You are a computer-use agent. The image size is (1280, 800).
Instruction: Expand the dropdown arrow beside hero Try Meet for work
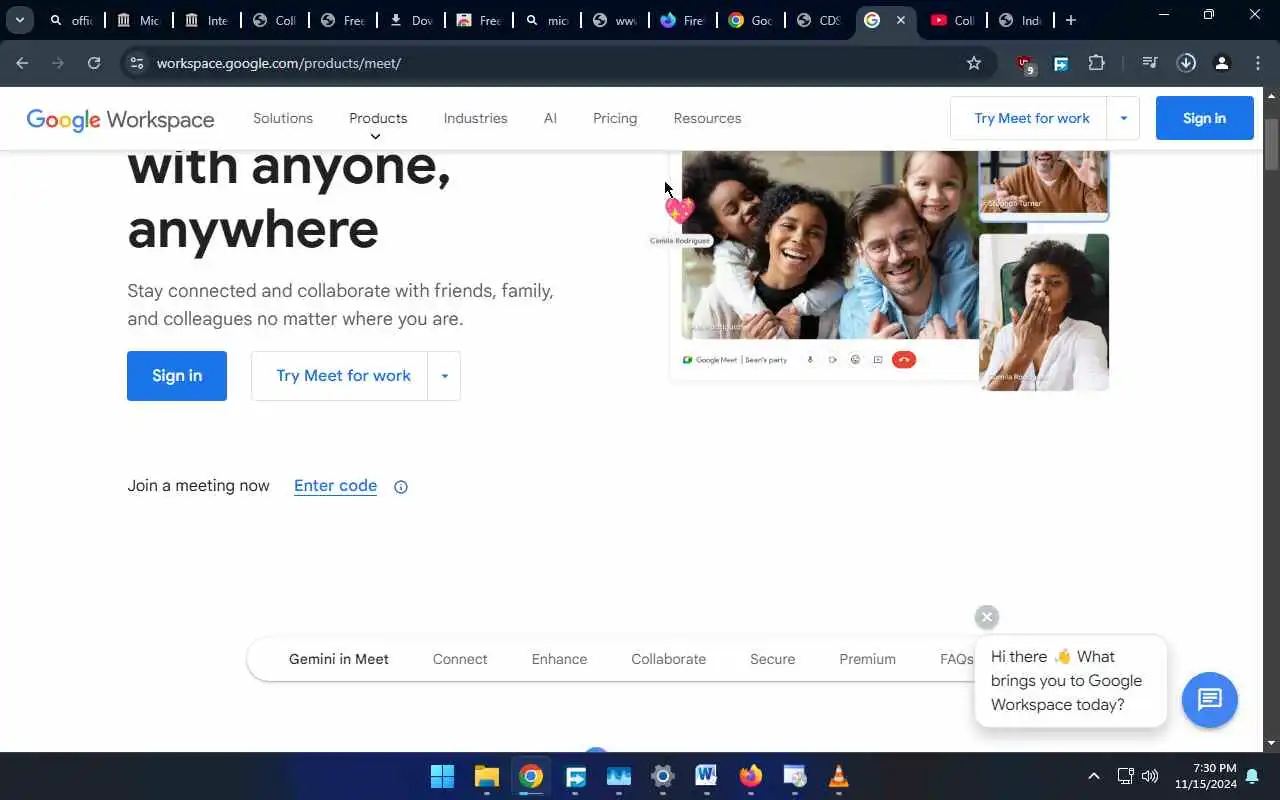tap(444, 376)
